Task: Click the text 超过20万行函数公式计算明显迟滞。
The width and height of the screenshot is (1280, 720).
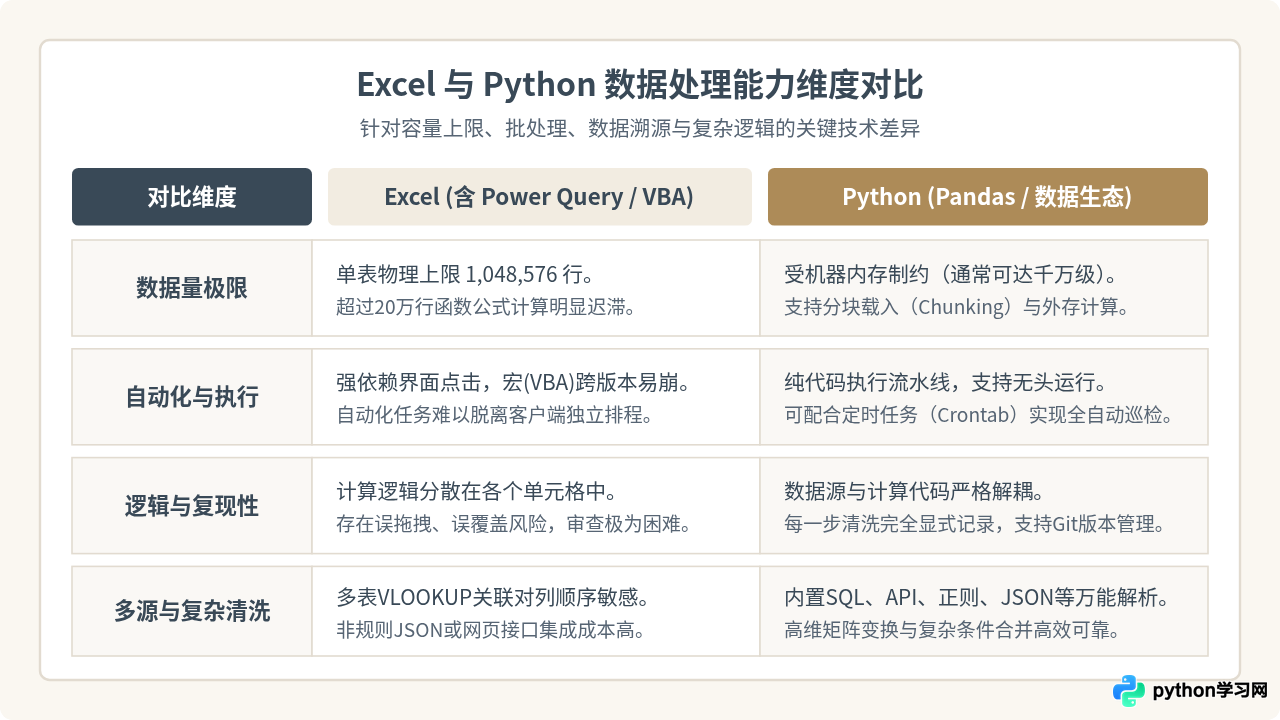Action: tap(486, 307)
